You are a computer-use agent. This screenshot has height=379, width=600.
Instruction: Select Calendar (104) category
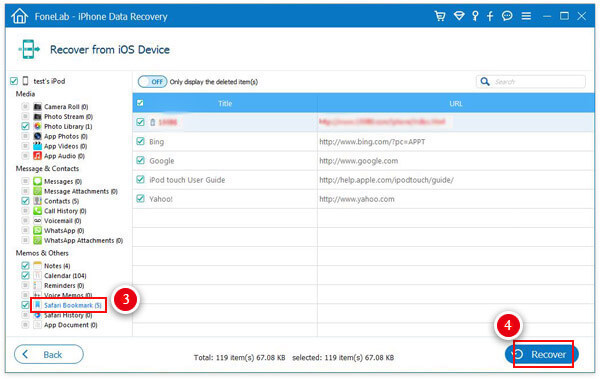click(x=65, y=276)
